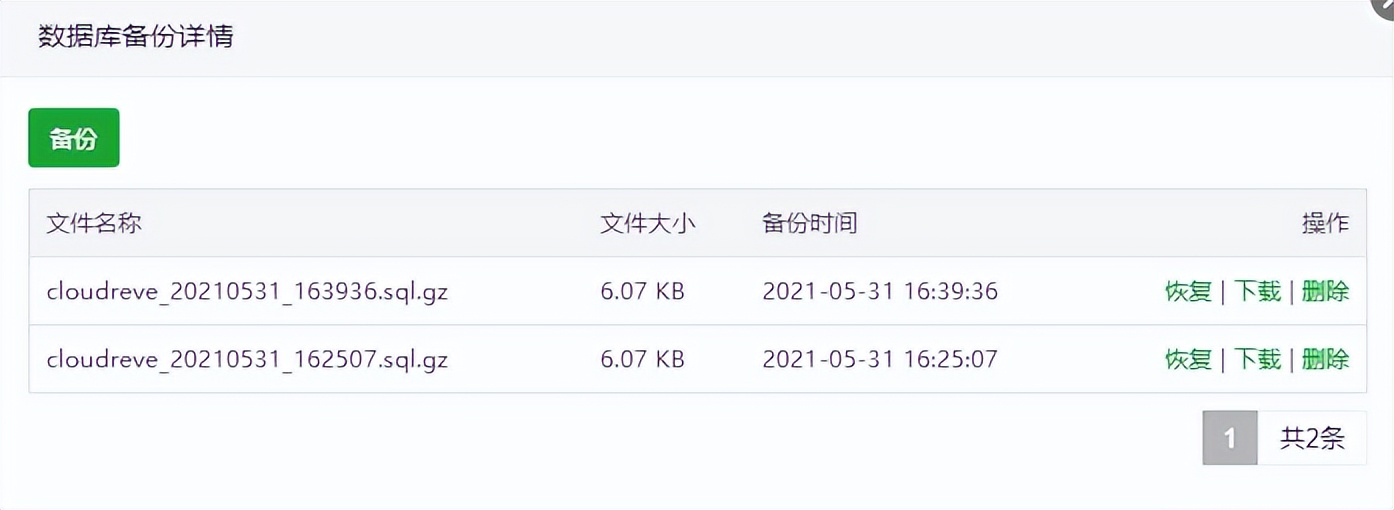Delete the cloudreve_20210531_162507.sql.gz backup

(x=1325, y=358)
